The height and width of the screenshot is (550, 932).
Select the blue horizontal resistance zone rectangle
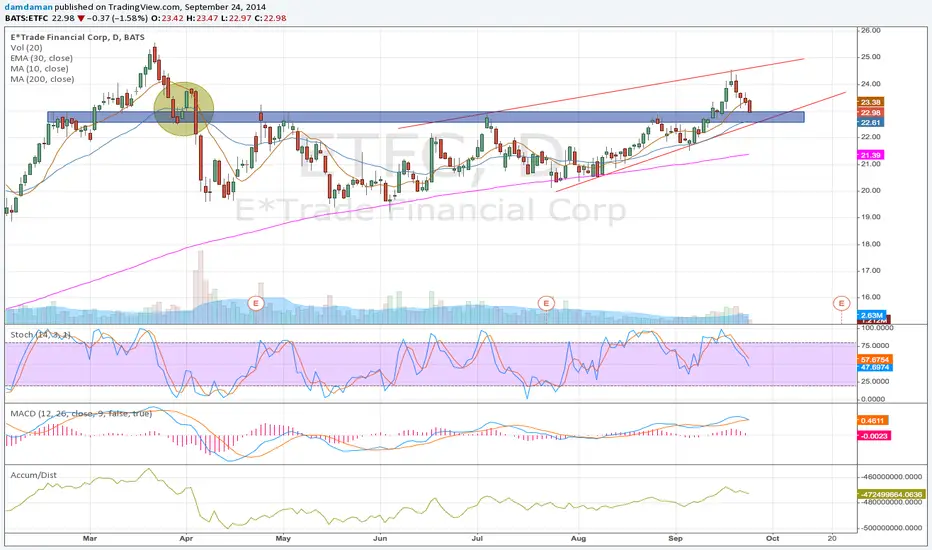point(426,117)
